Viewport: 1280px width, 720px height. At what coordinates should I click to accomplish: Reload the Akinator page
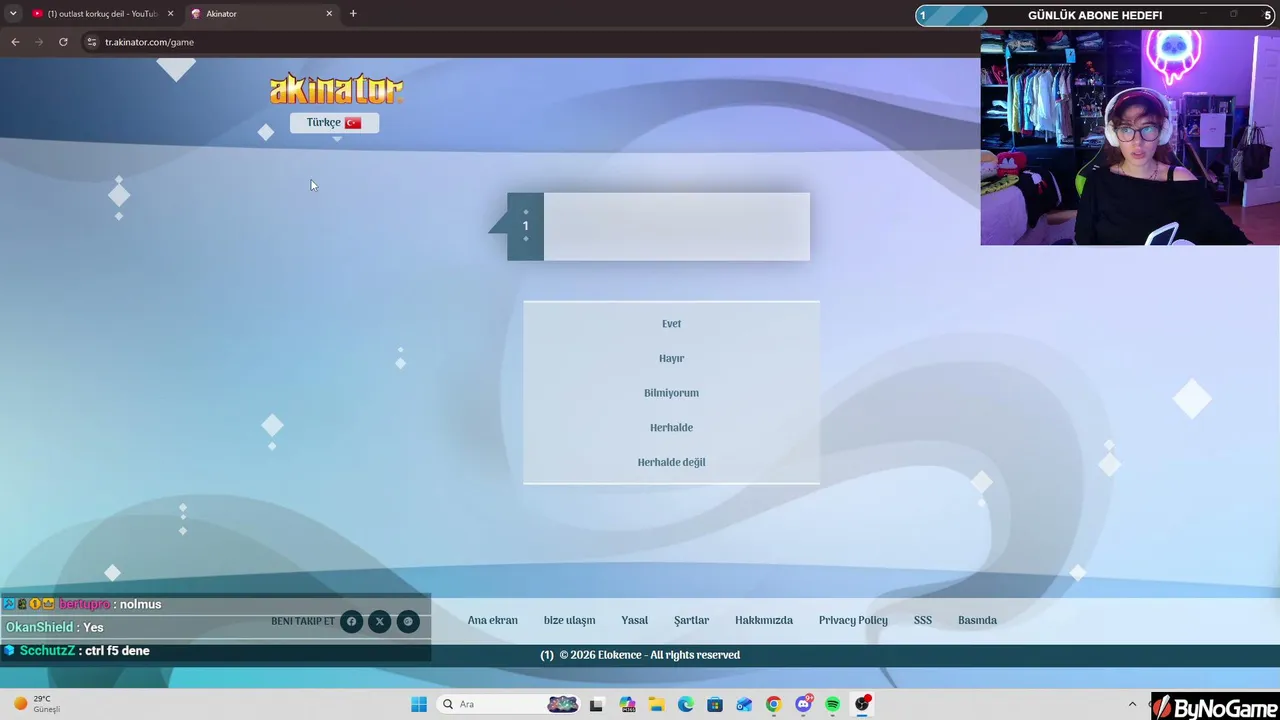pos(63,42)
